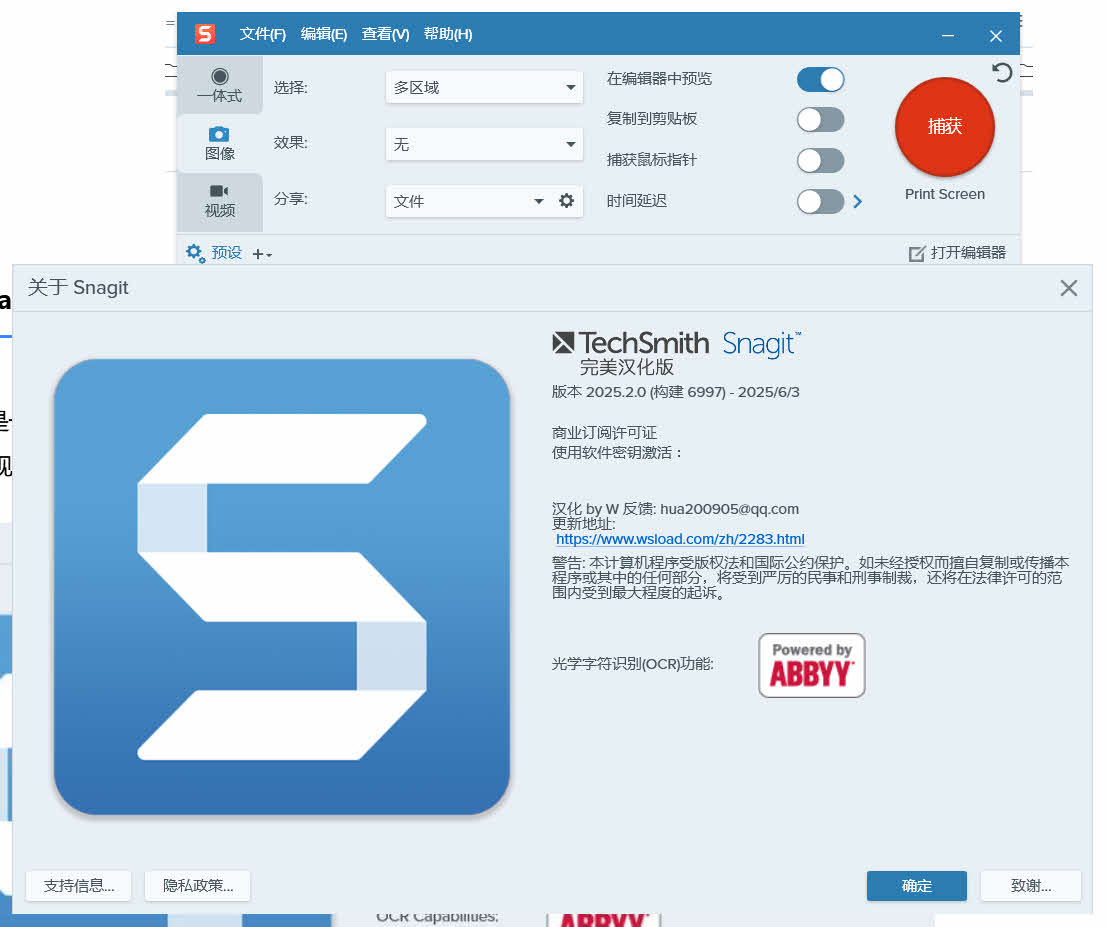Screen dimensions: 1106x927
Task: Expand time delay options chevron
Action: [858, 202]
